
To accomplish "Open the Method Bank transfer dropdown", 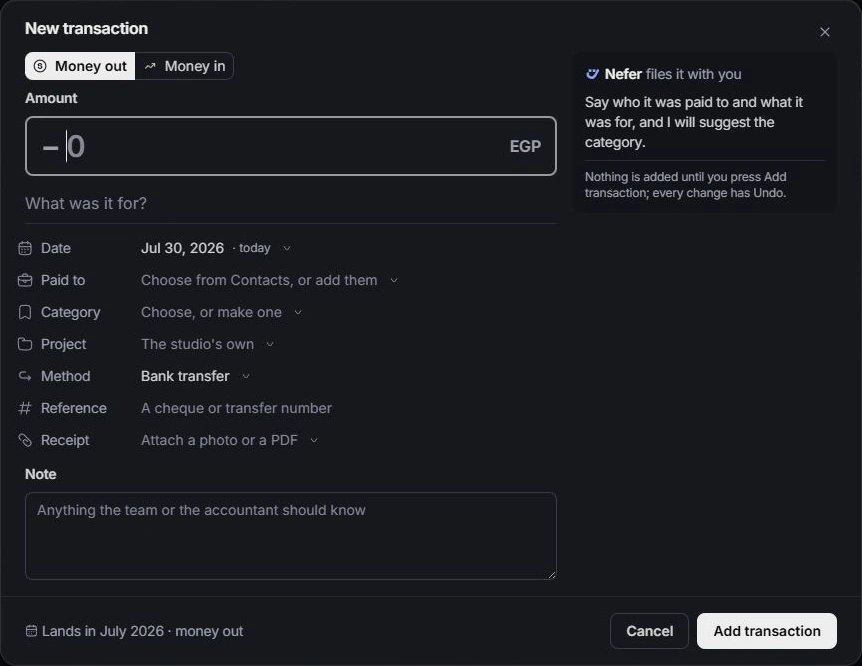I will coord(195,376).
